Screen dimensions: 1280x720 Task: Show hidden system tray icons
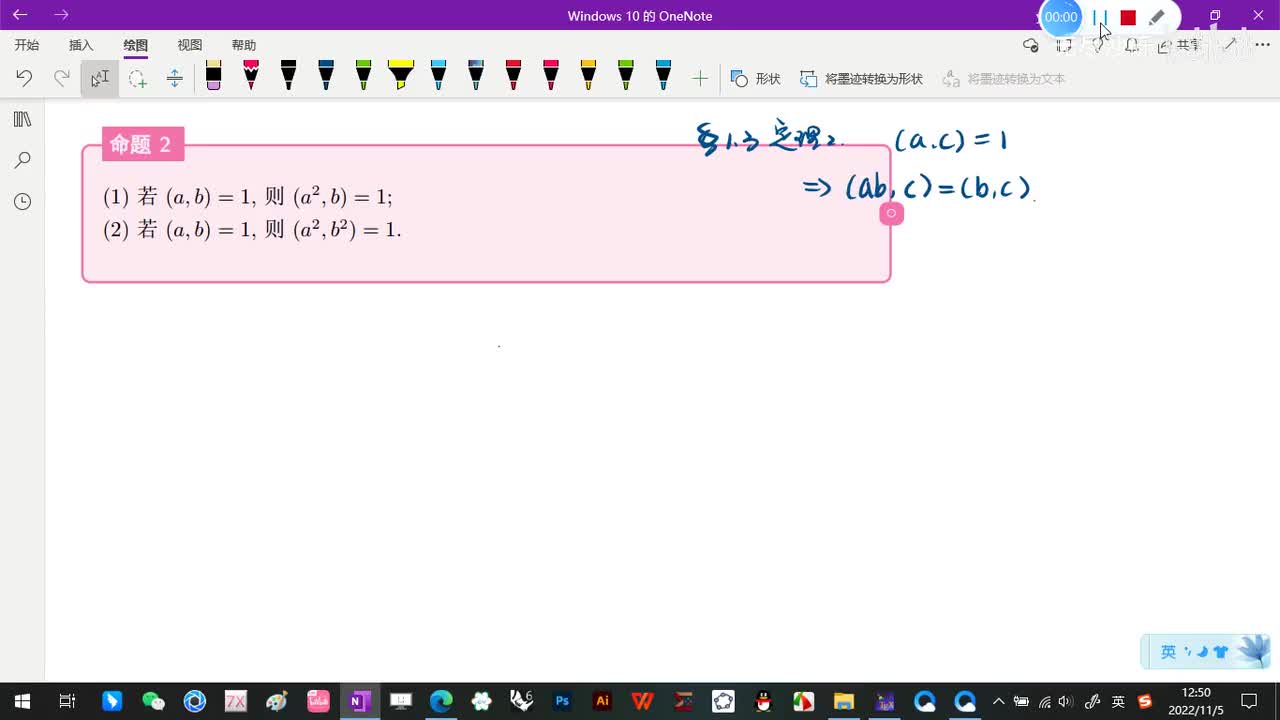(998, 701)
